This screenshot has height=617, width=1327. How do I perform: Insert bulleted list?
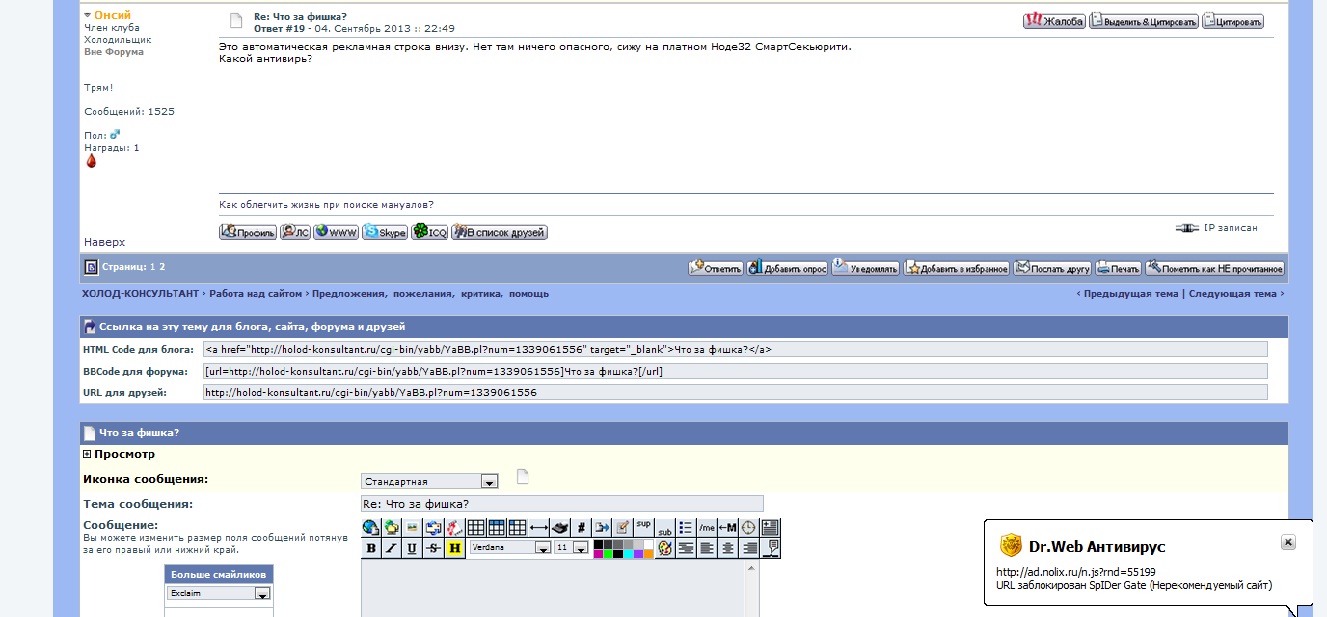[685, 527]
